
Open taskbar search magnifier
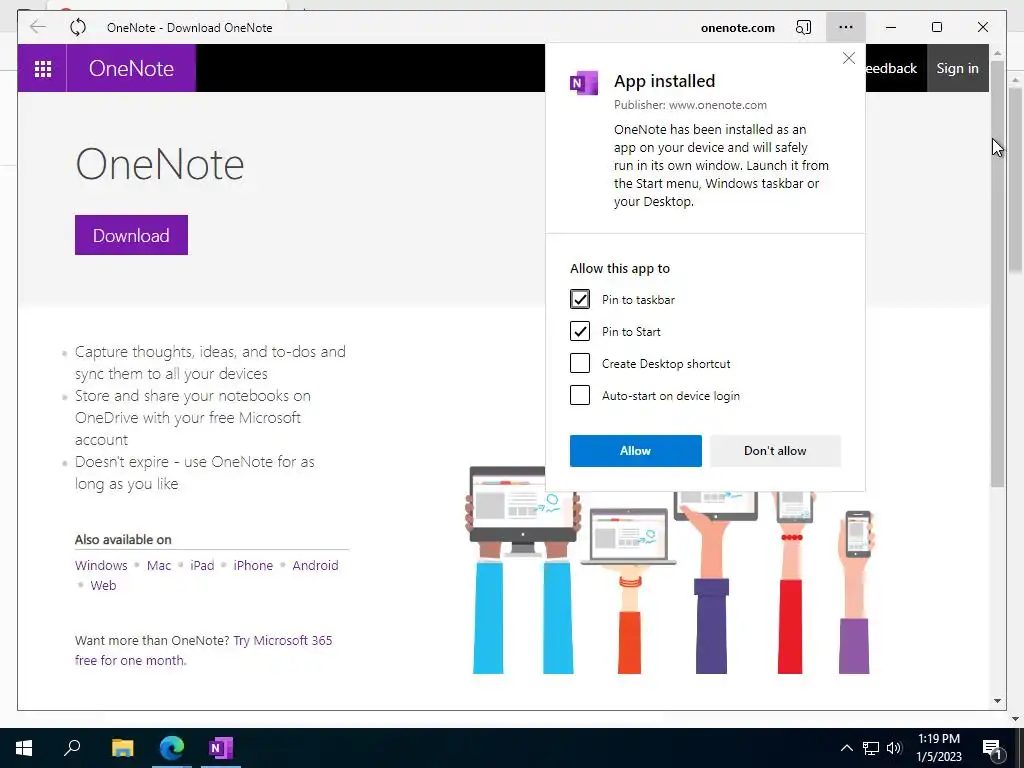point(72,748)
